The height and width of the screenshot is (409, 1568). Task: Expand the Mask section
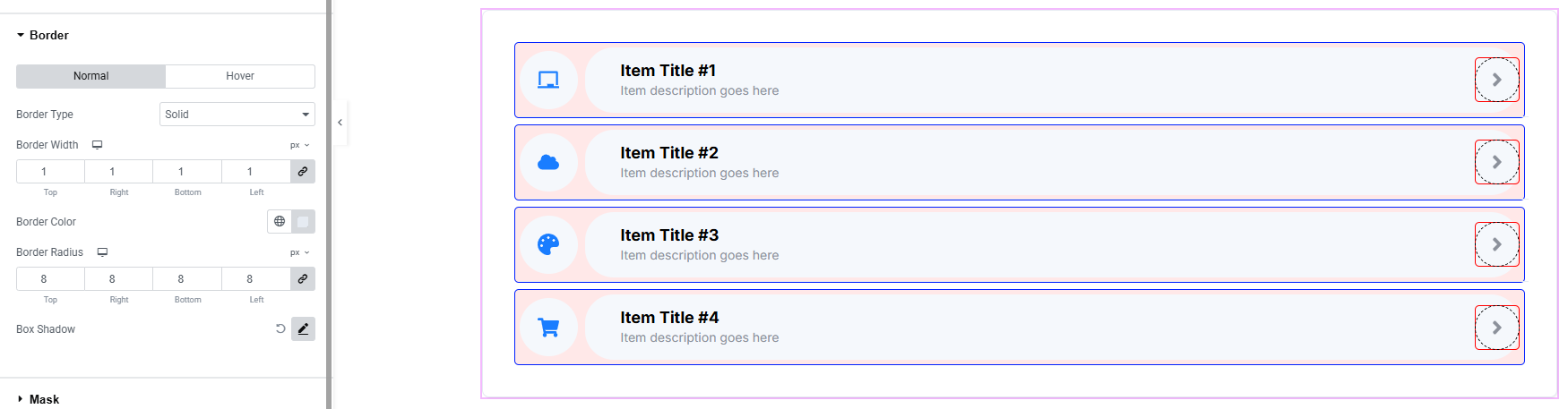[x=44, y=399]
